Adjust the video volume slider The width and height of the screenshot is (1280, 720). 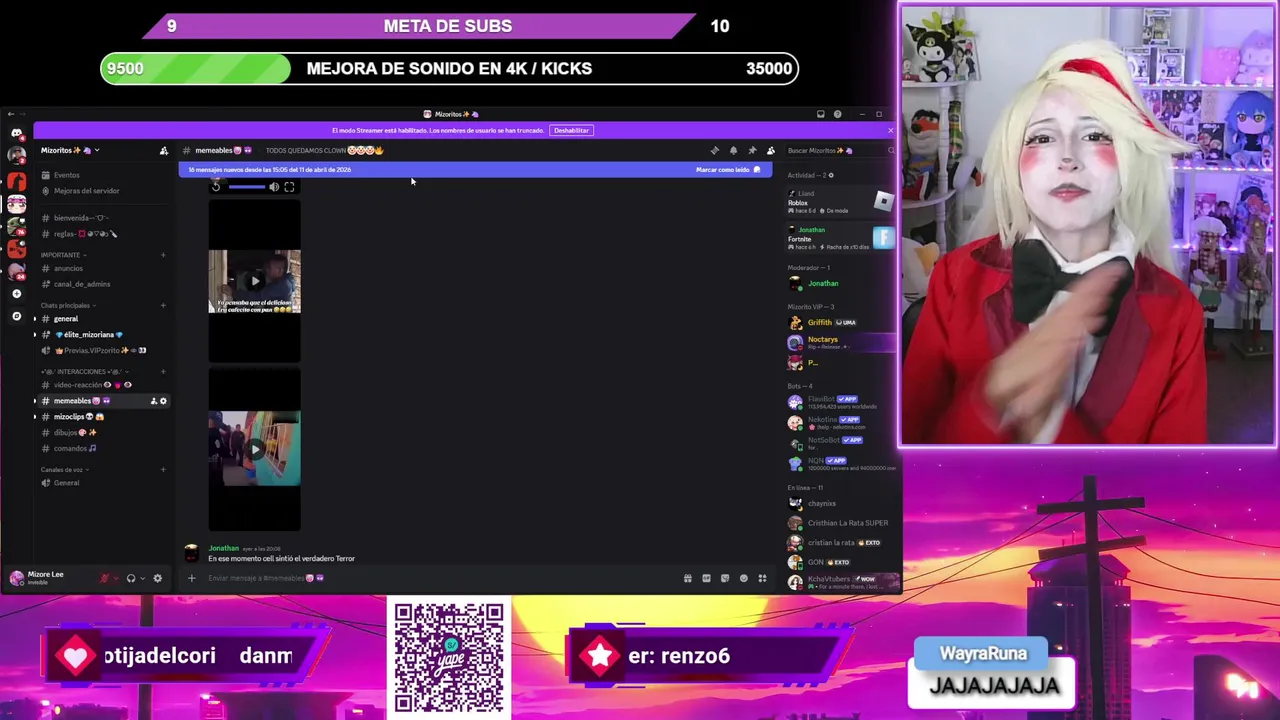tap(246, 187)
